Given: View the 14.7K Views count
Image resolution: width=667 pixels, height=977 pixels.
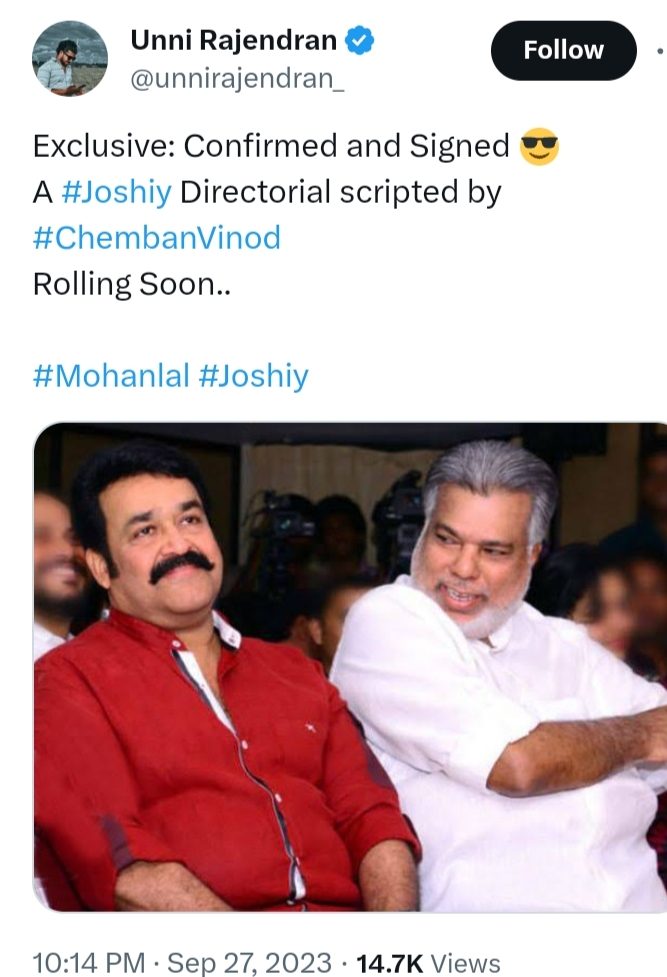Looking at the screenshot, I should click(428, 963).
